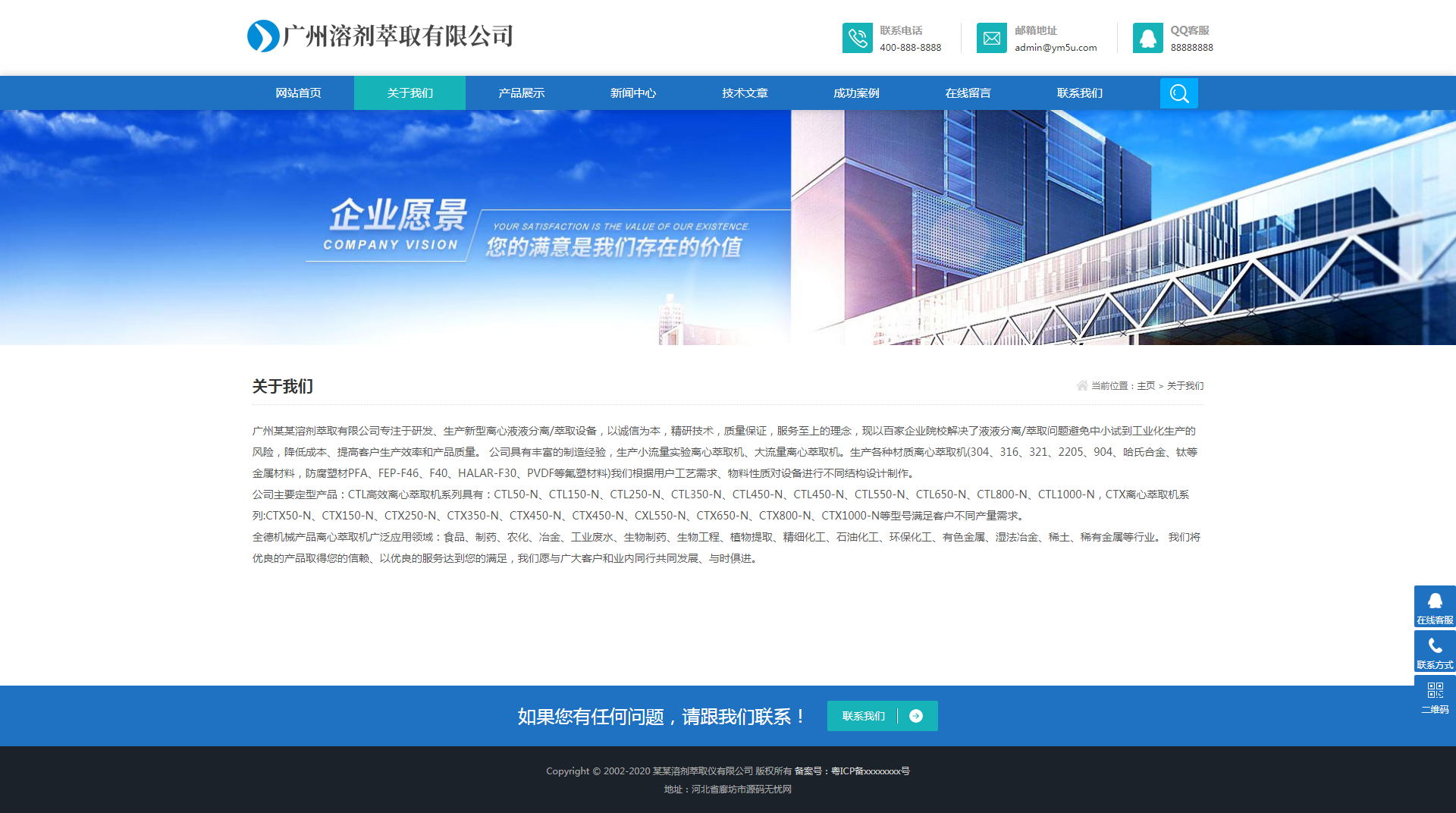Viewport: 1456px width, 813px height.
Task: Click the search magnifier icon in navbar
Action: (x=1178, y=93)
